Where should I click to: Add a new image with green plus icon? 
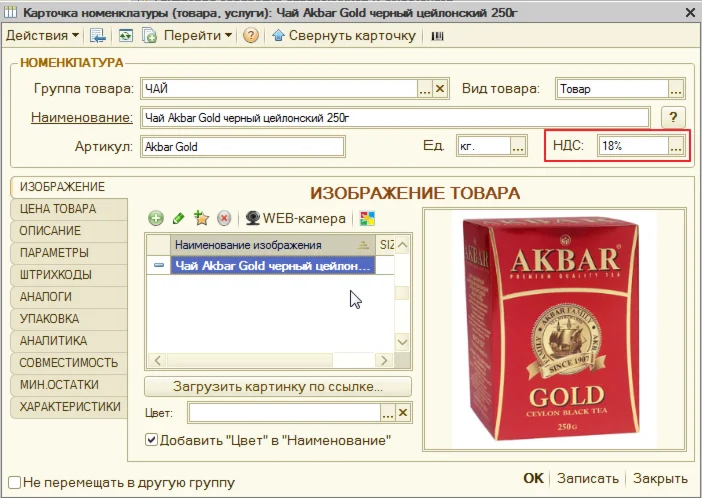tap(156, 219)
